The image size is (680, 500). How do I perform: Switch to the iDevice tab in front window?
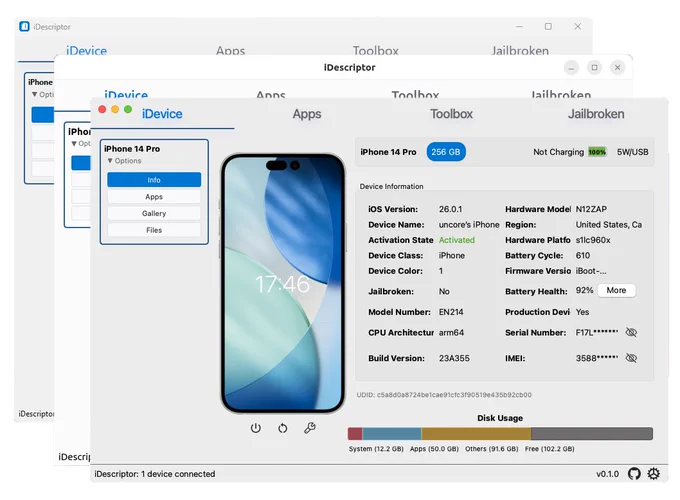pyautogui.click(x=162, y=114)
